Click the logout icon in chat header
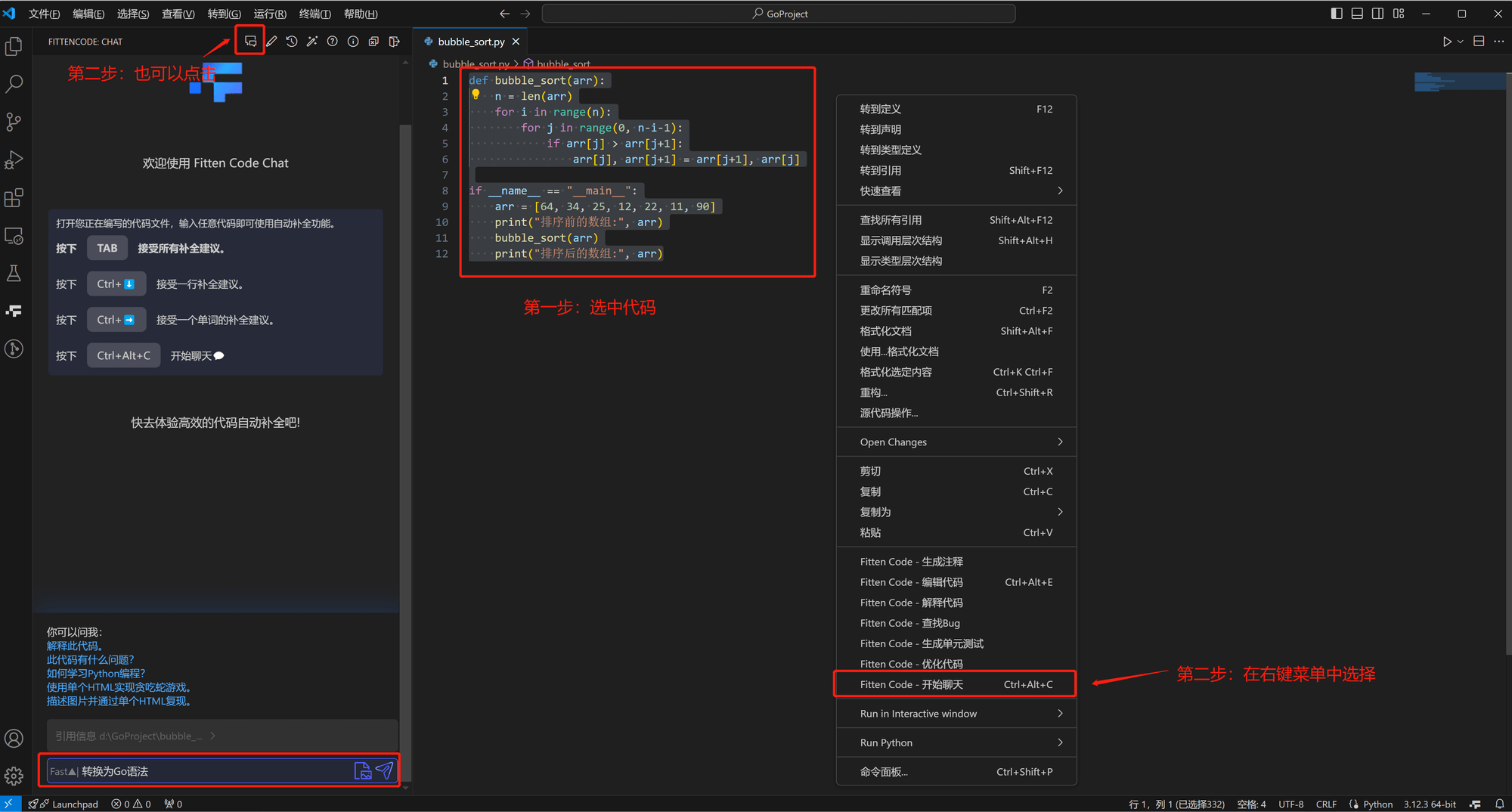The height and width of the screenshot is (812, 1512). tap(394, 42)
